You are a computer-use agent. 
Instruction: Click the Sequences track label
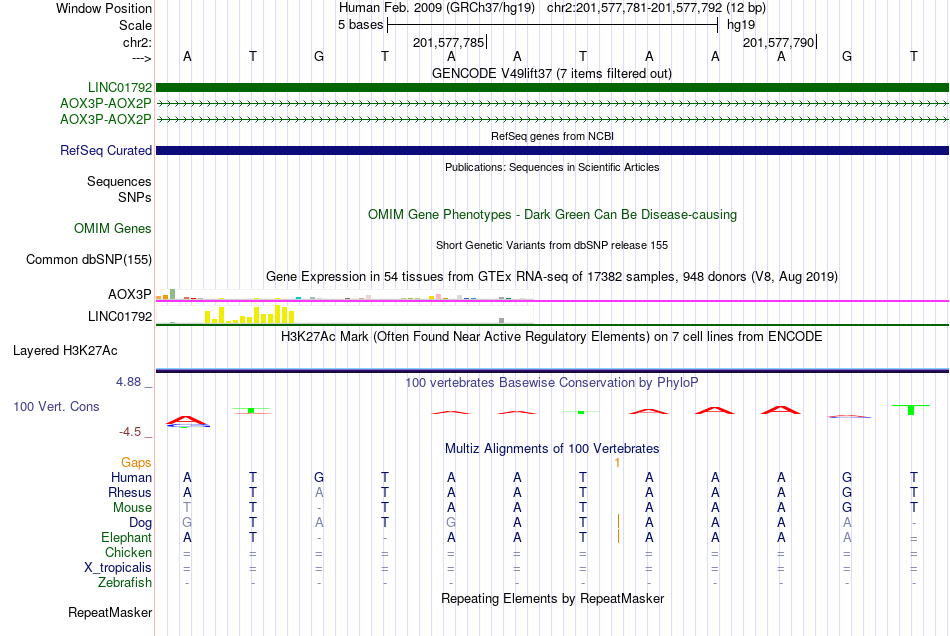119,182
